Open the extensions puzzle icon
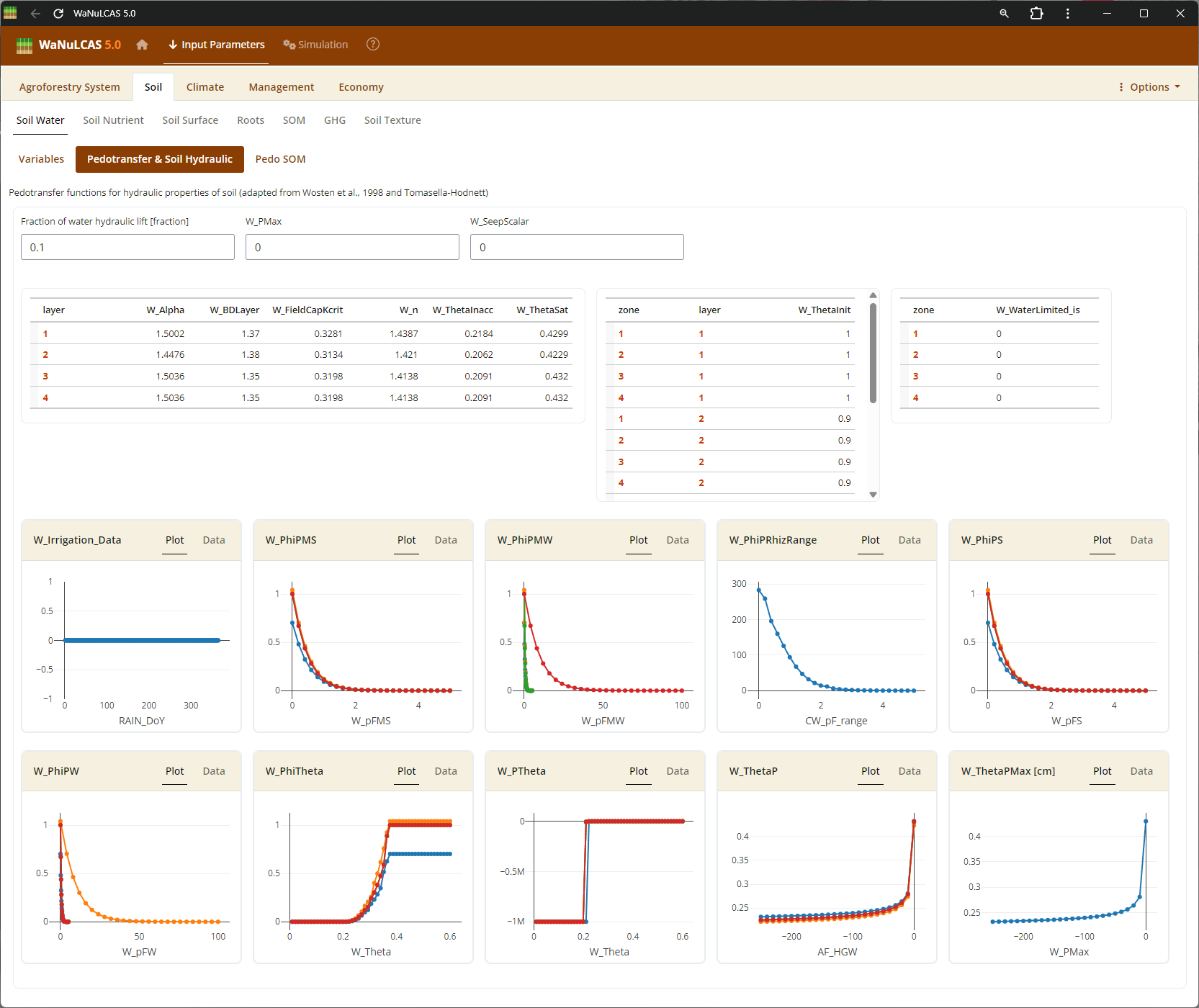 tap(1036, 13)
